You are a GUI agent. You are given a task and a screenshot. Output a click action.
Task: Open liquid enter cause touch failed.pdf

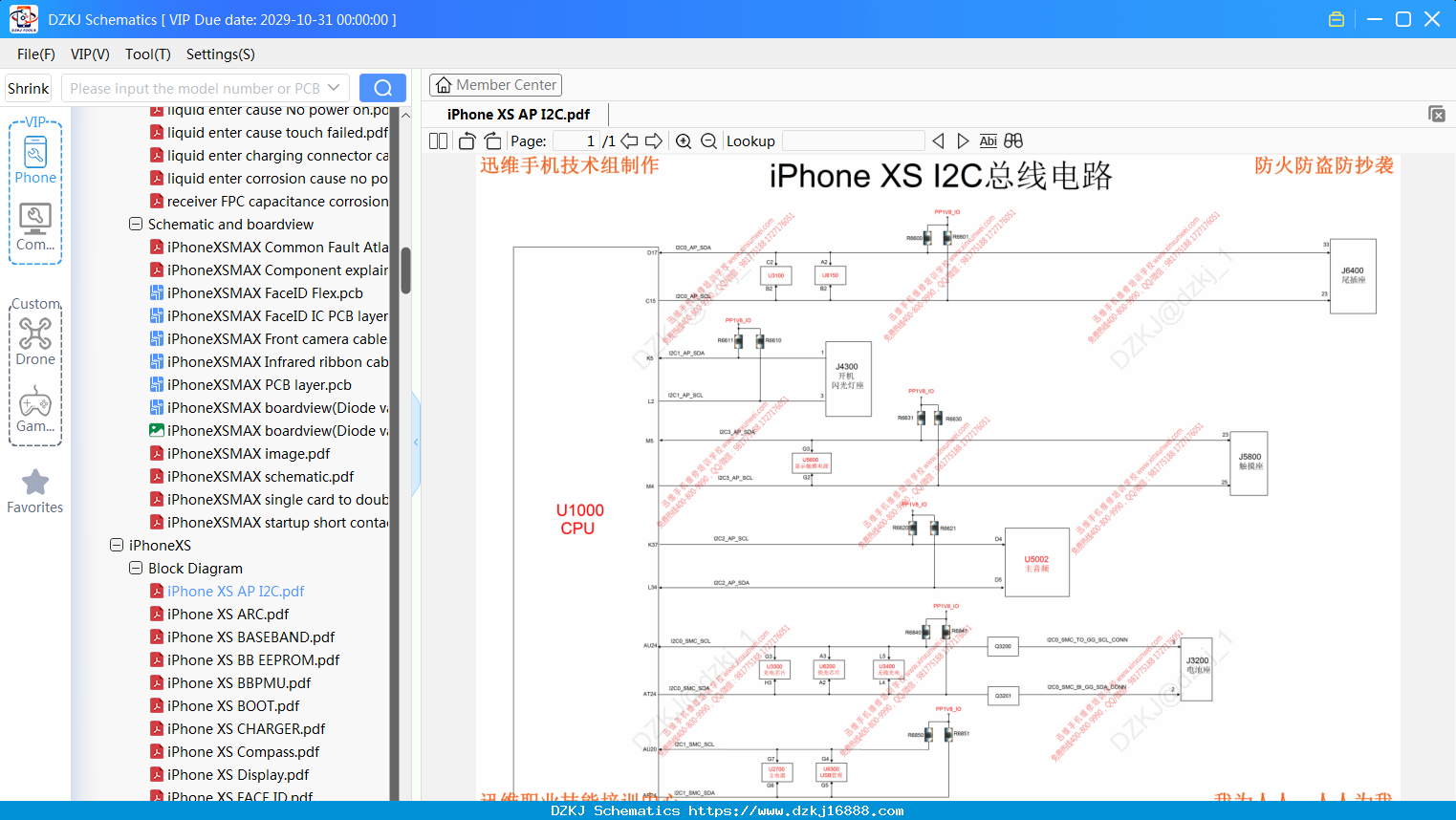pyautogui.click(x=277, y=133)
